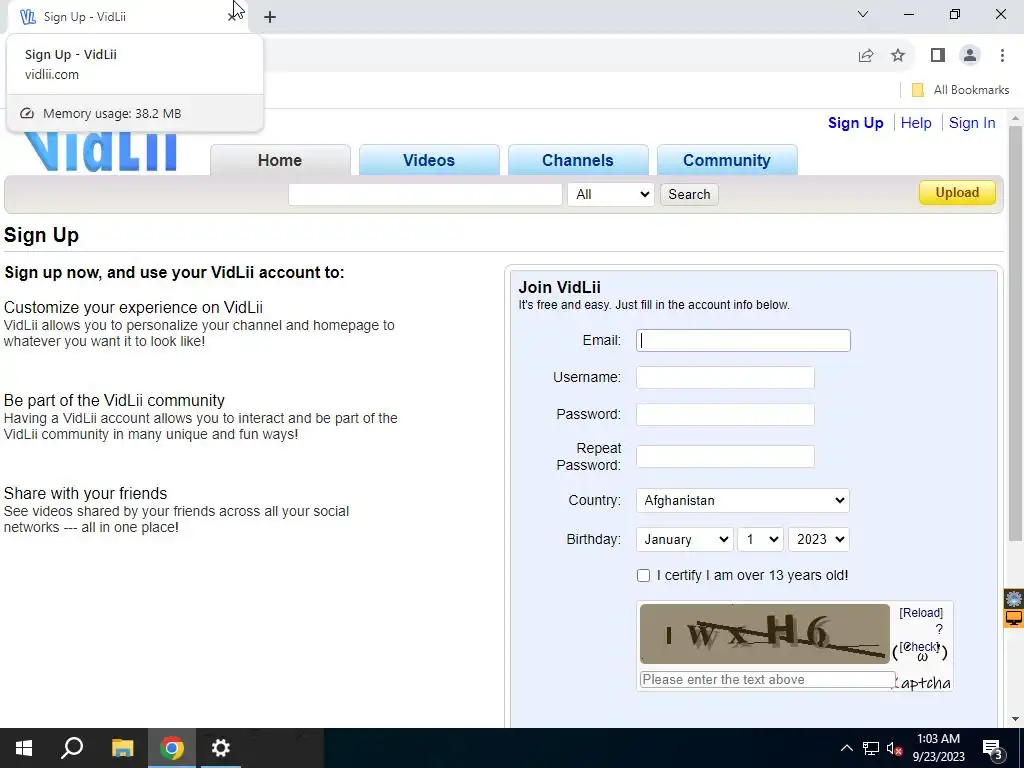
Task: Click the Sign Up link at top
Action: (x=856, y=123)
